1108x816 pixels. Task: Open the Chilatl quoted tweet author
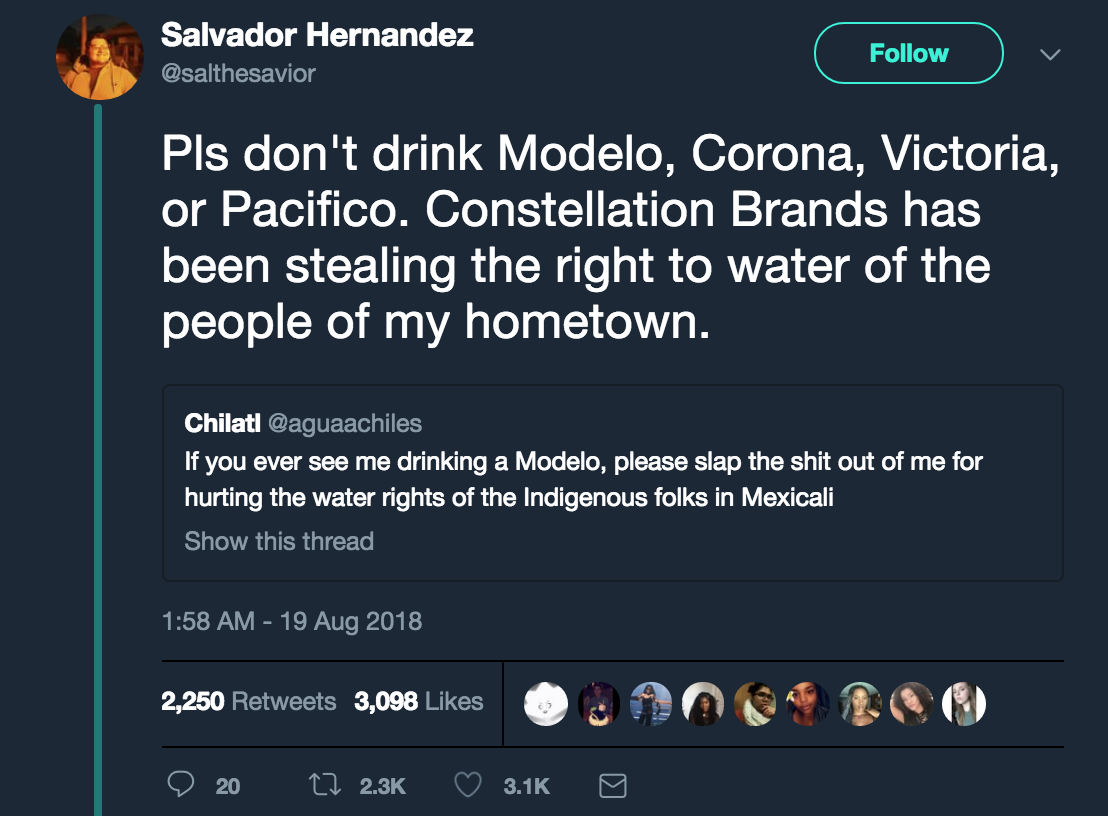(222, 423)
